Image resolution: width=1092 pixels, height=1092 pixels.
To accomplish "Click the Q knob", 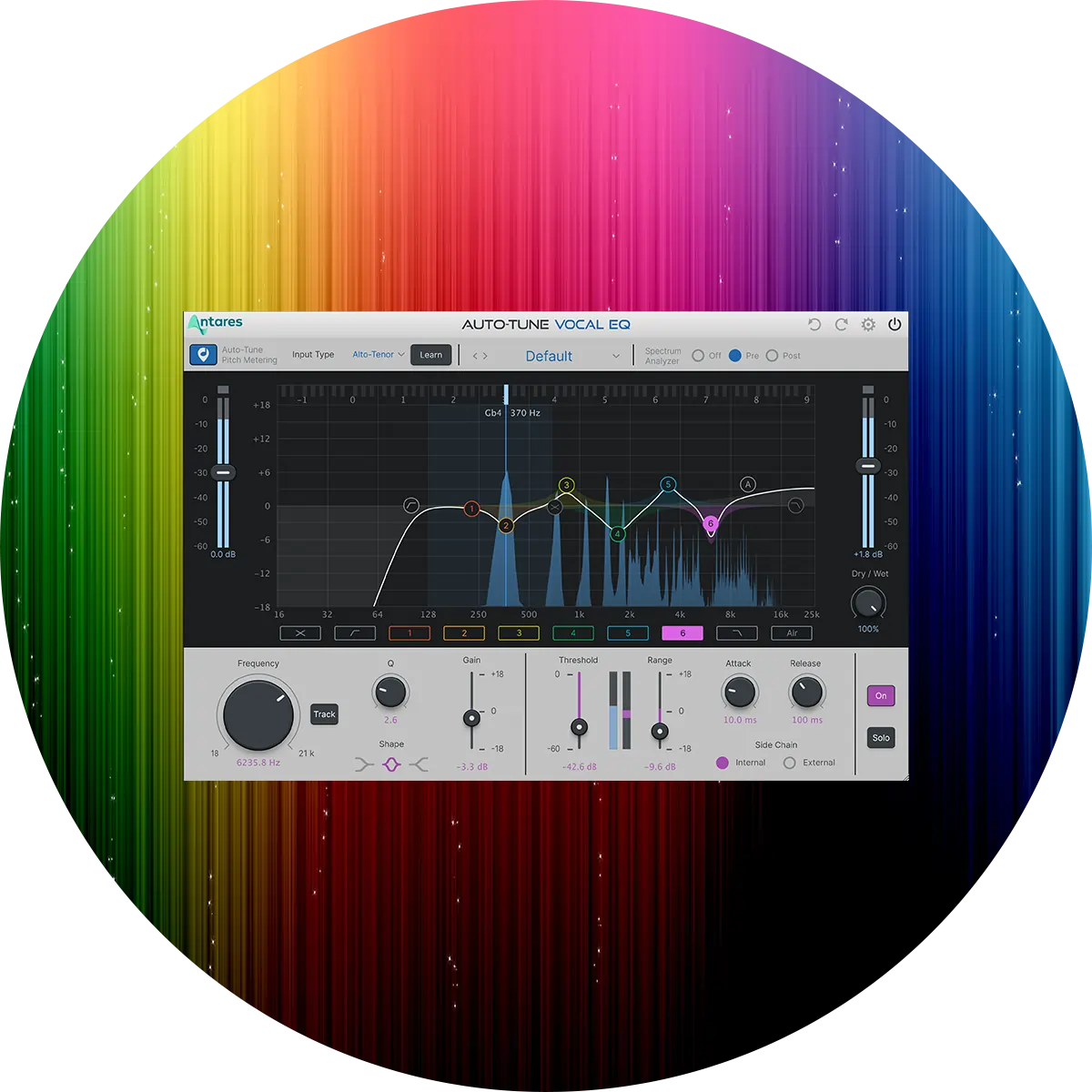I will [390, 693].
